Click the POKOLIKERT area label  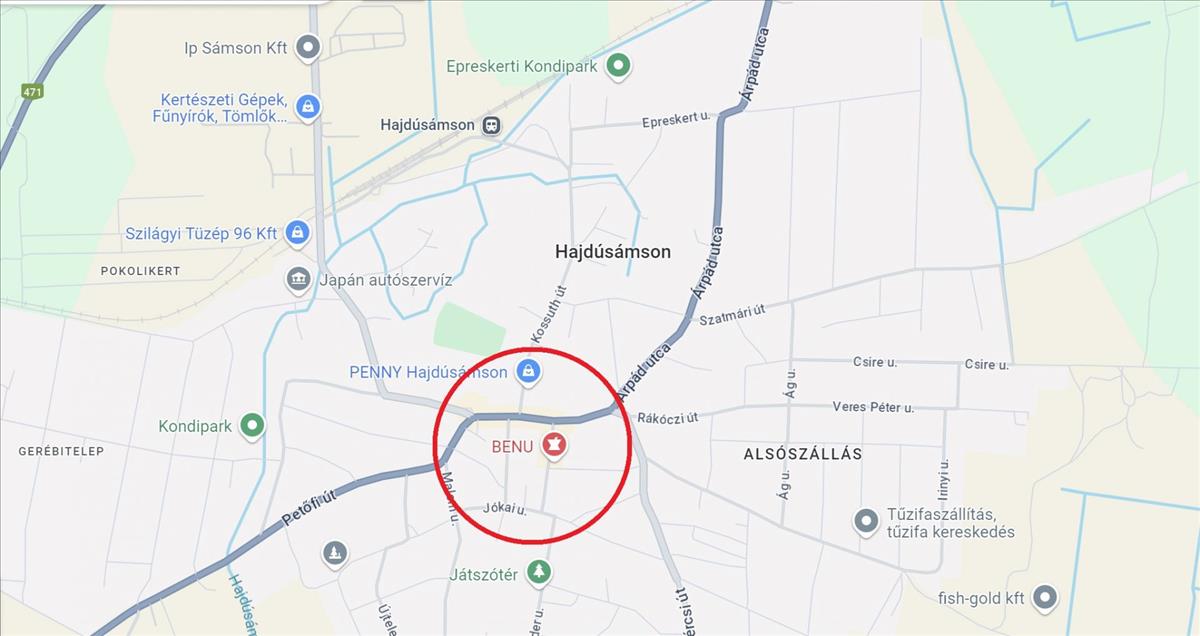(140, 271)
